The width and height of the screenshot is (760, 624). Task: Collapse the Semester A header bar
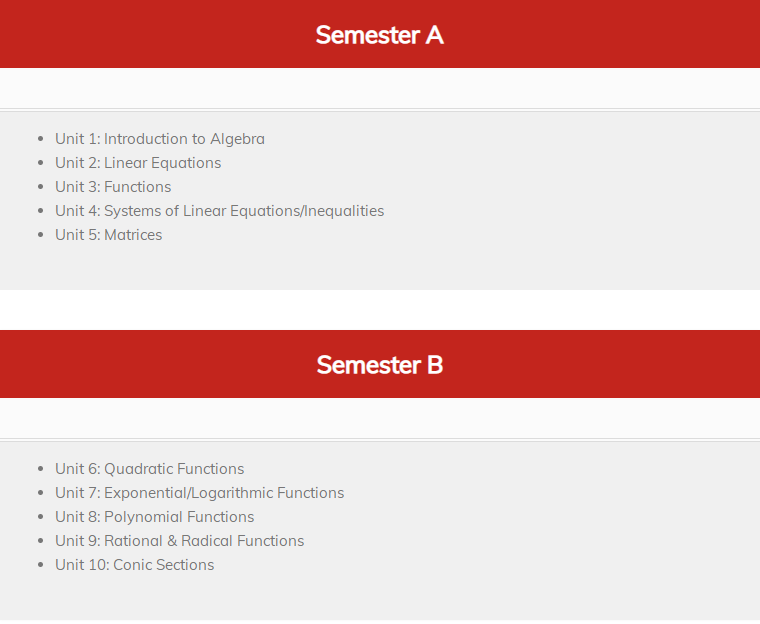click(380, 34)
